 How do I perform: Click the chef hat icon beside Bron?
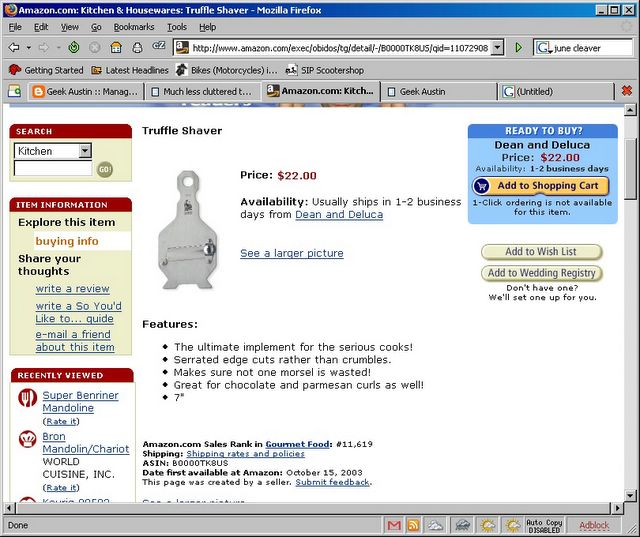27,439
